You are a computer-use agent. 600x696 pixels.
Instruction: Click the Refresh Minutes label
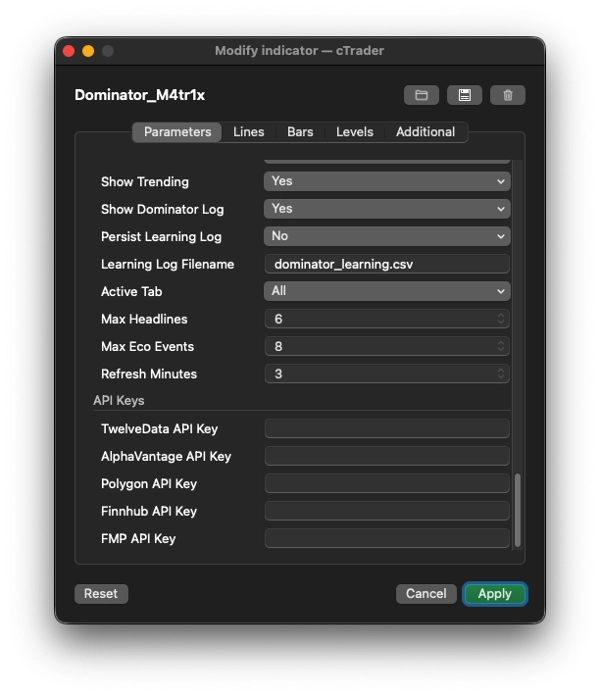coord(149,374)
